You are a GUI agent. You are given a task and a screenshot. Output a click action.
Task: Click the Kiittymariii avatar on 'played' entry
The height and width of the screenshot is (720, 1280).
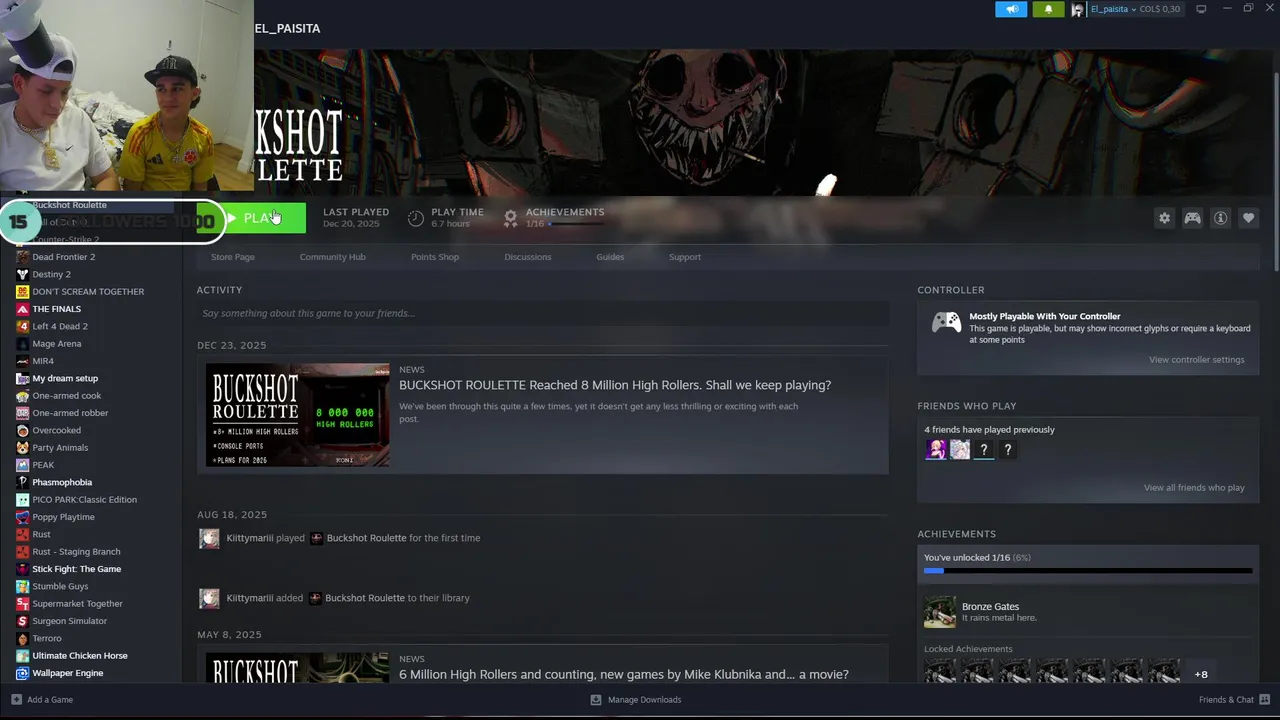pyautogui.click(x=209, y=538)
